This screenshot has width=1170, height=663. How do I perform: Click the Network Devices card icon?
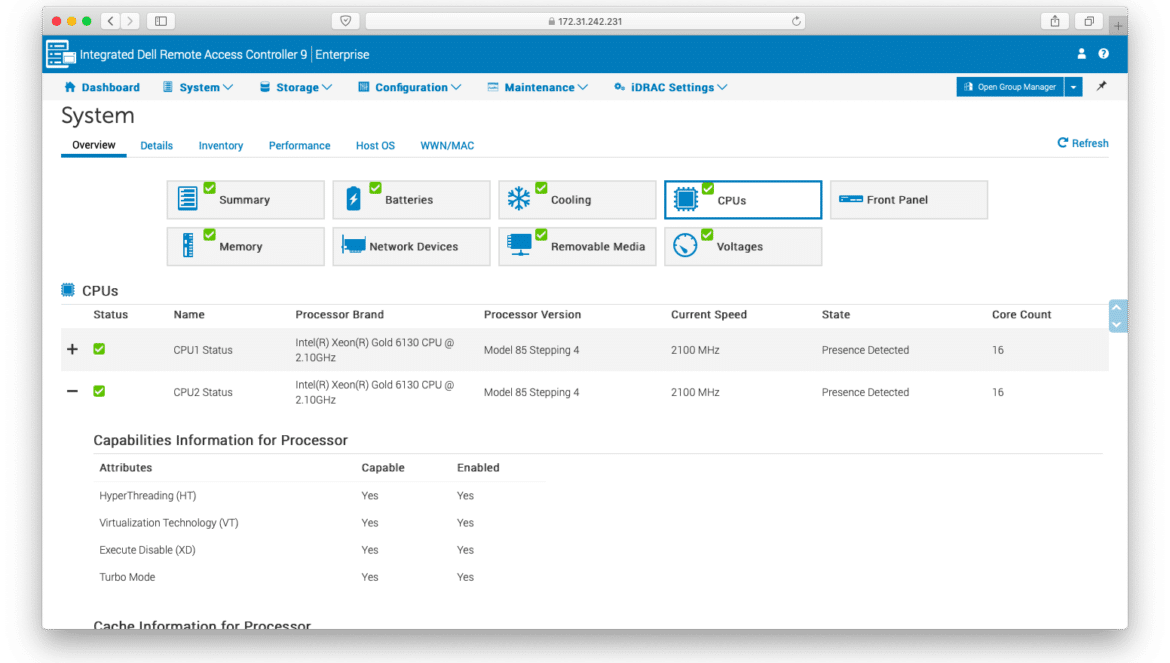(353, 245)
